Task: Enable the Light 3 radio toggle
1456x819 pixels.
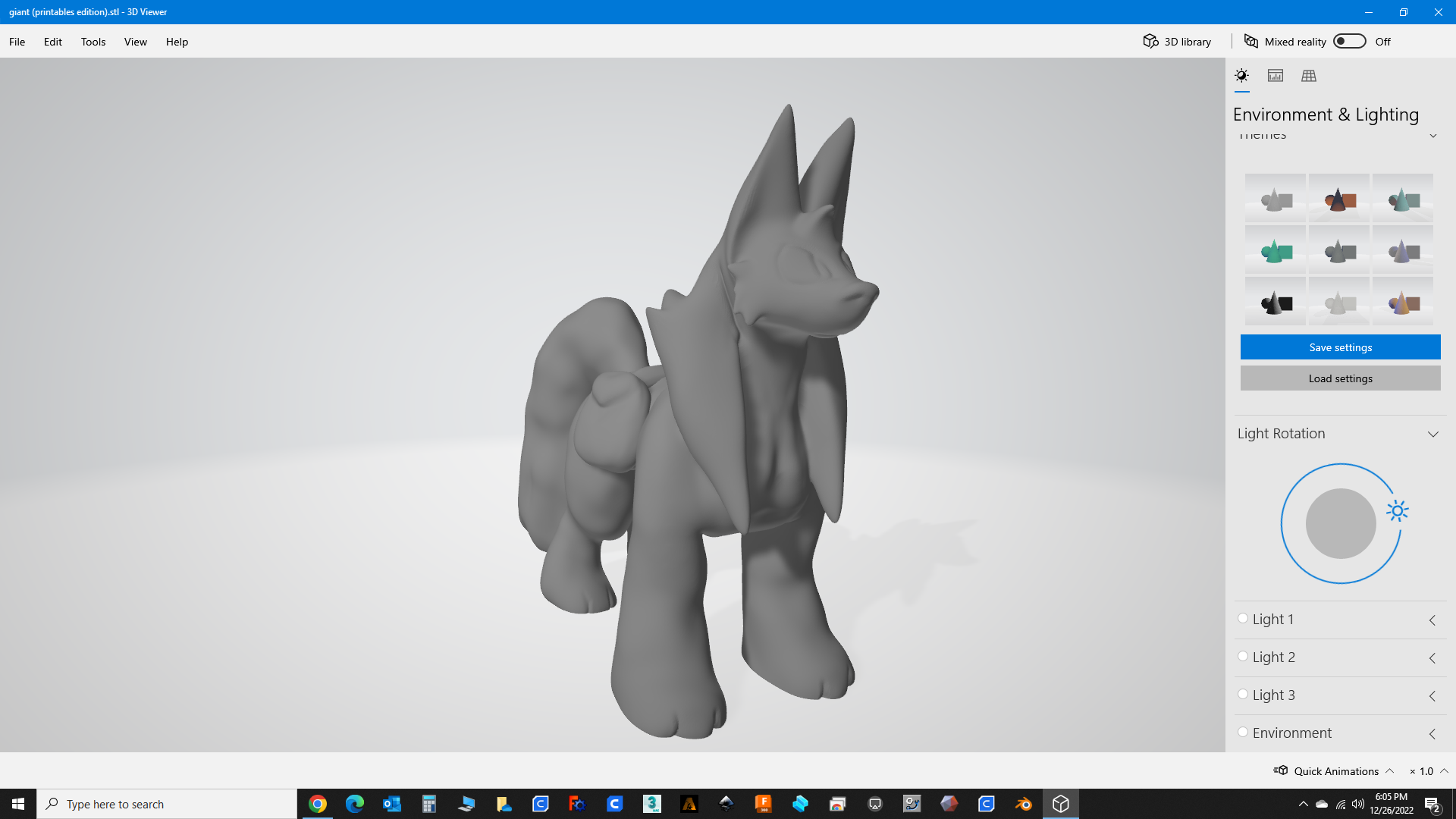Action: coord(1243,695)
